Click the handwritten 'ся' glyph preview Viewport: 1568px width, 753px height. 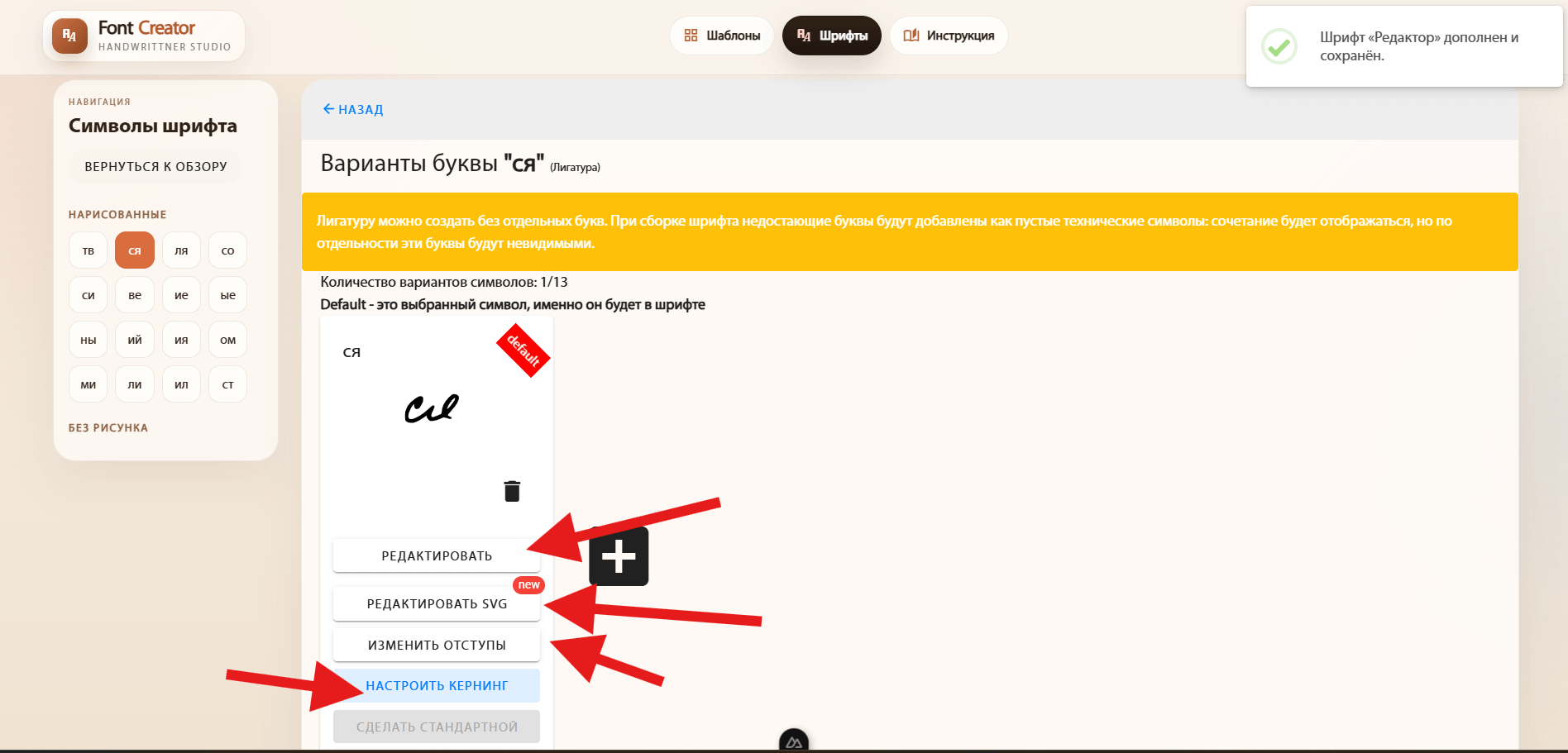point(432,408)
